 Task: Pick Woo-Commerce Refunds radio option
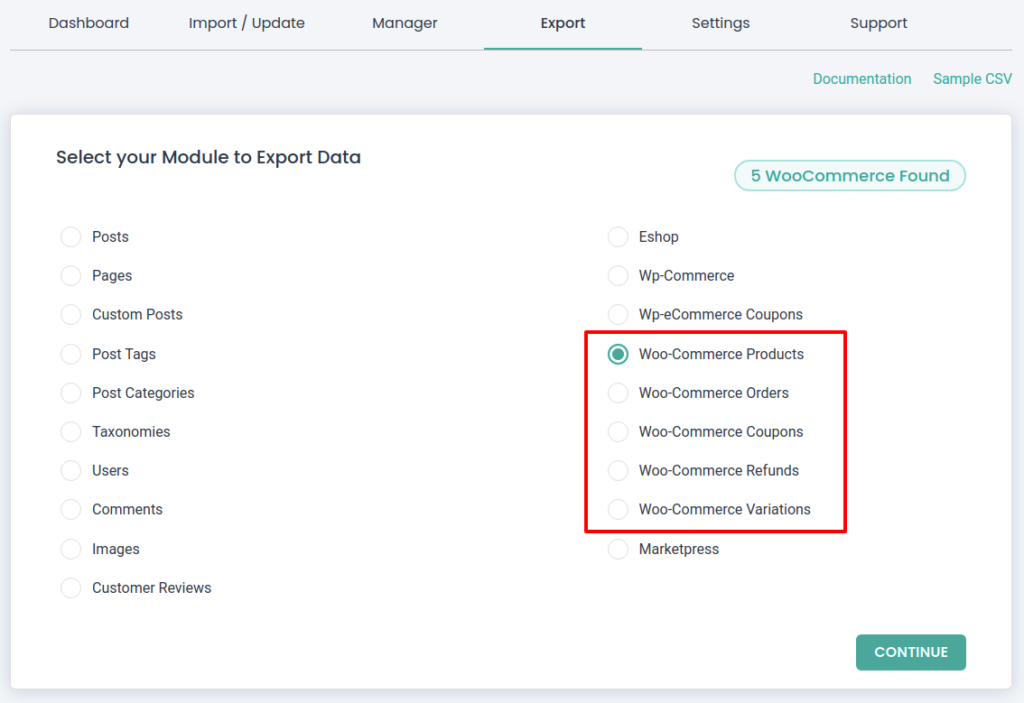pyautogui.click(x=618, y=470)
